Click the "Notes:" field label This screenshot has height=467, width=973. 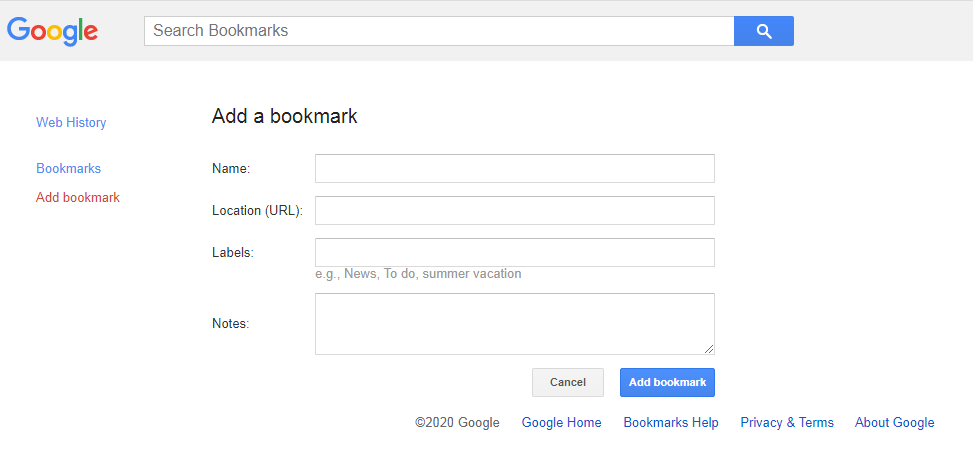point(230,324)
